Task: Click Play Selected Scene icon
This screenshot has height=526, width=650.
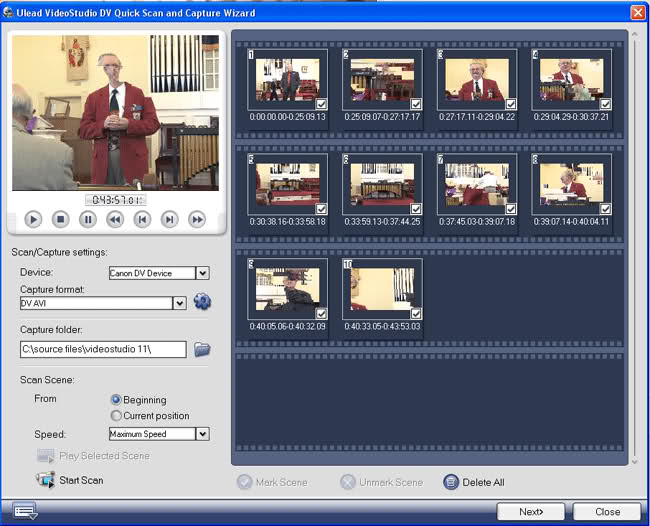Action: (46, 456)
